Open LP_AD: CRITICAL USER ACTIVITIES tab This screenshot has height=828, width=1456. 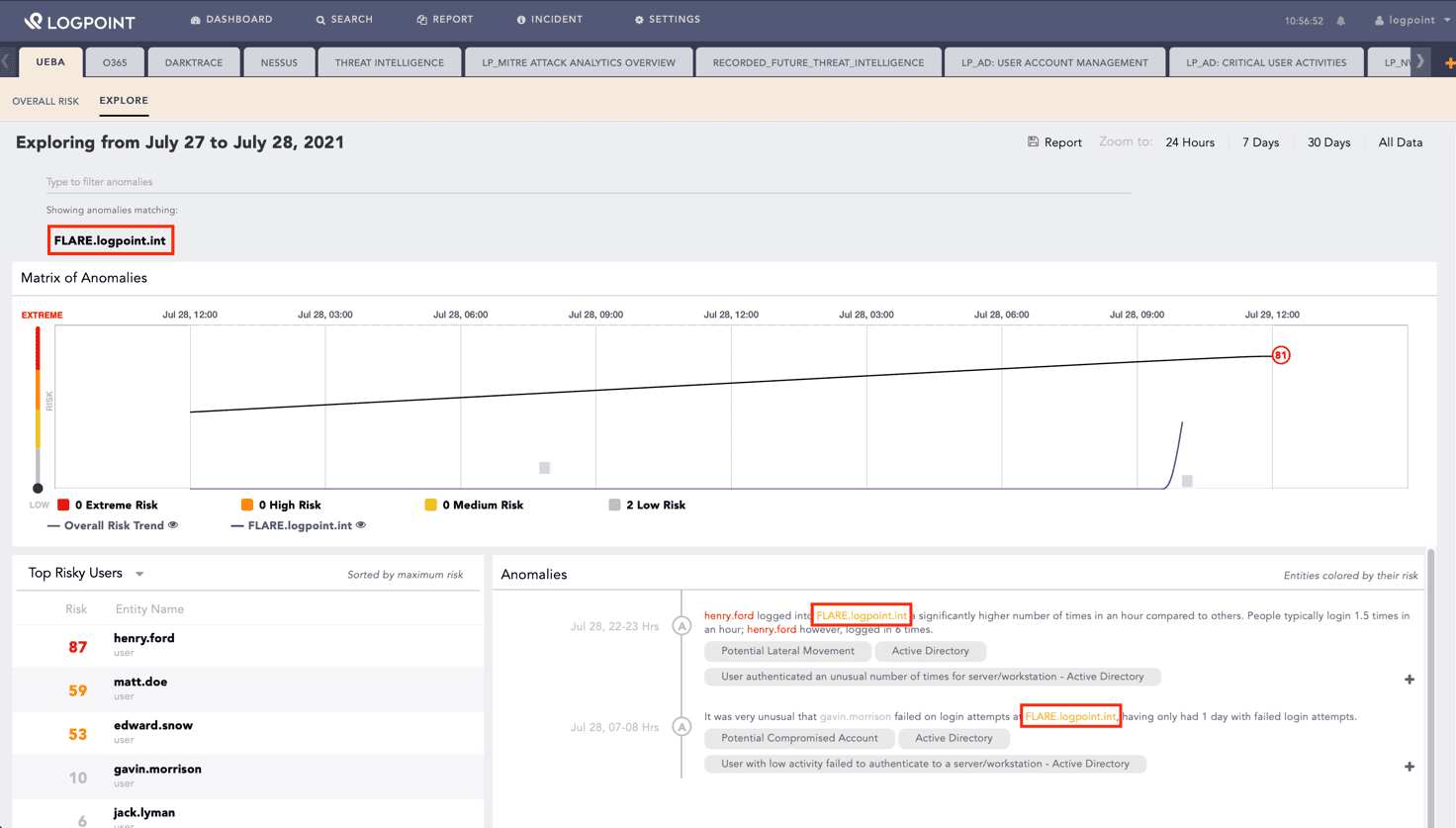pos(1266,62)
